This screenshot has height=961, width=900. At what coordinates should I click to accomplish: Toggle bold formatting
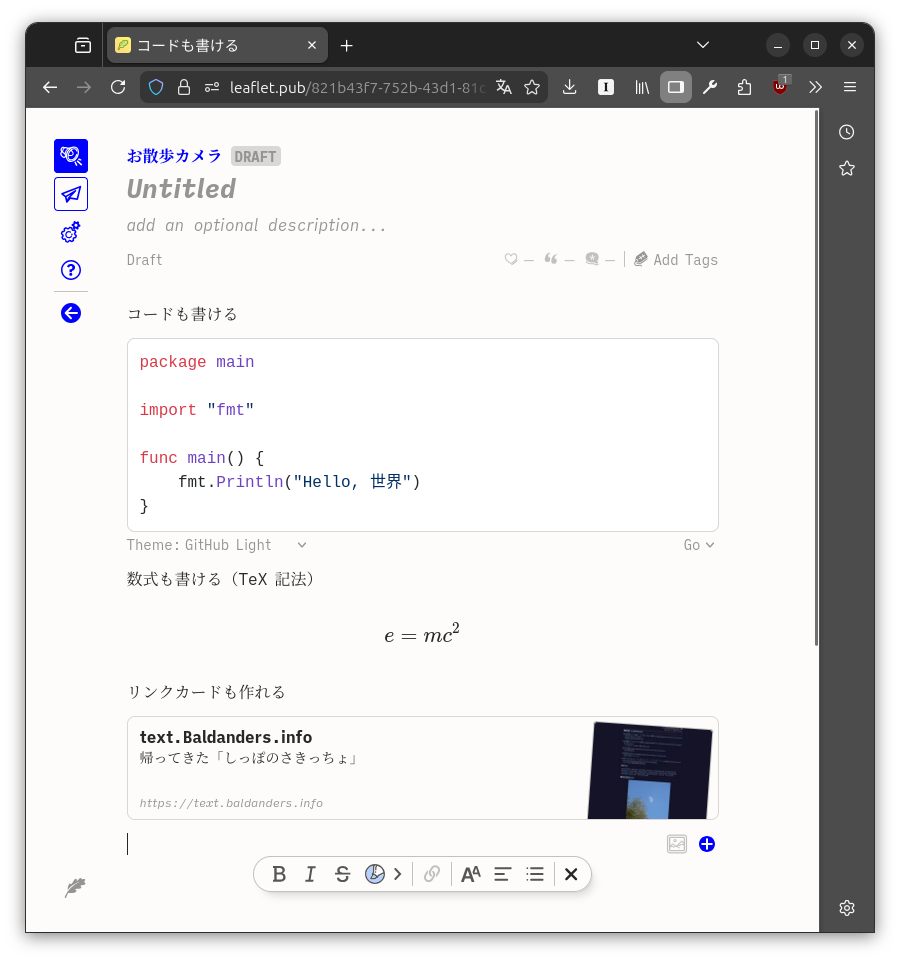[x=279, y=874]
